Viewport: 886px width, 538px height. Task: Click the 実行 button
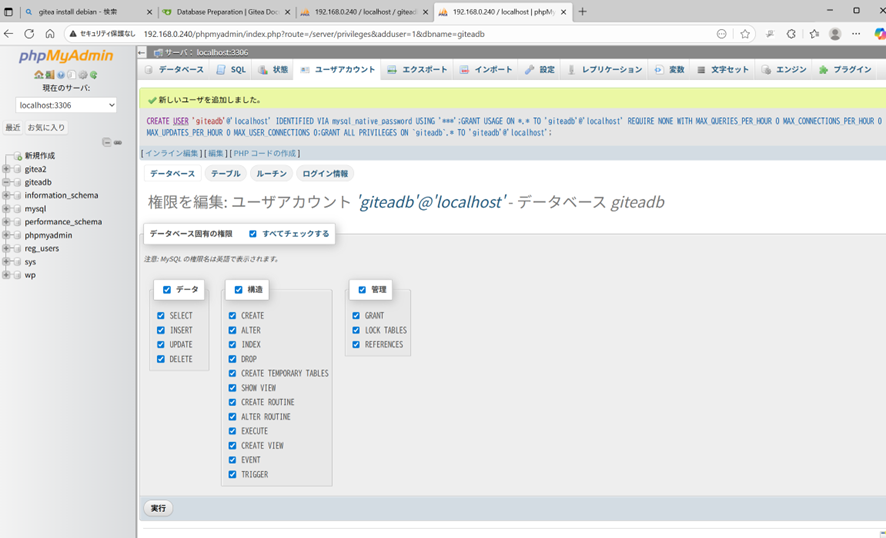pyautogui.click(x=158, y=509)
